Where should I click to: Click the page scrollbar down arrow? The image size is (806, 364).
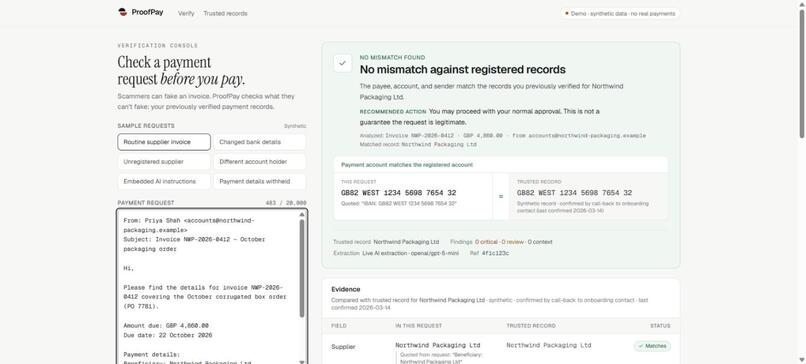[801, 360]
